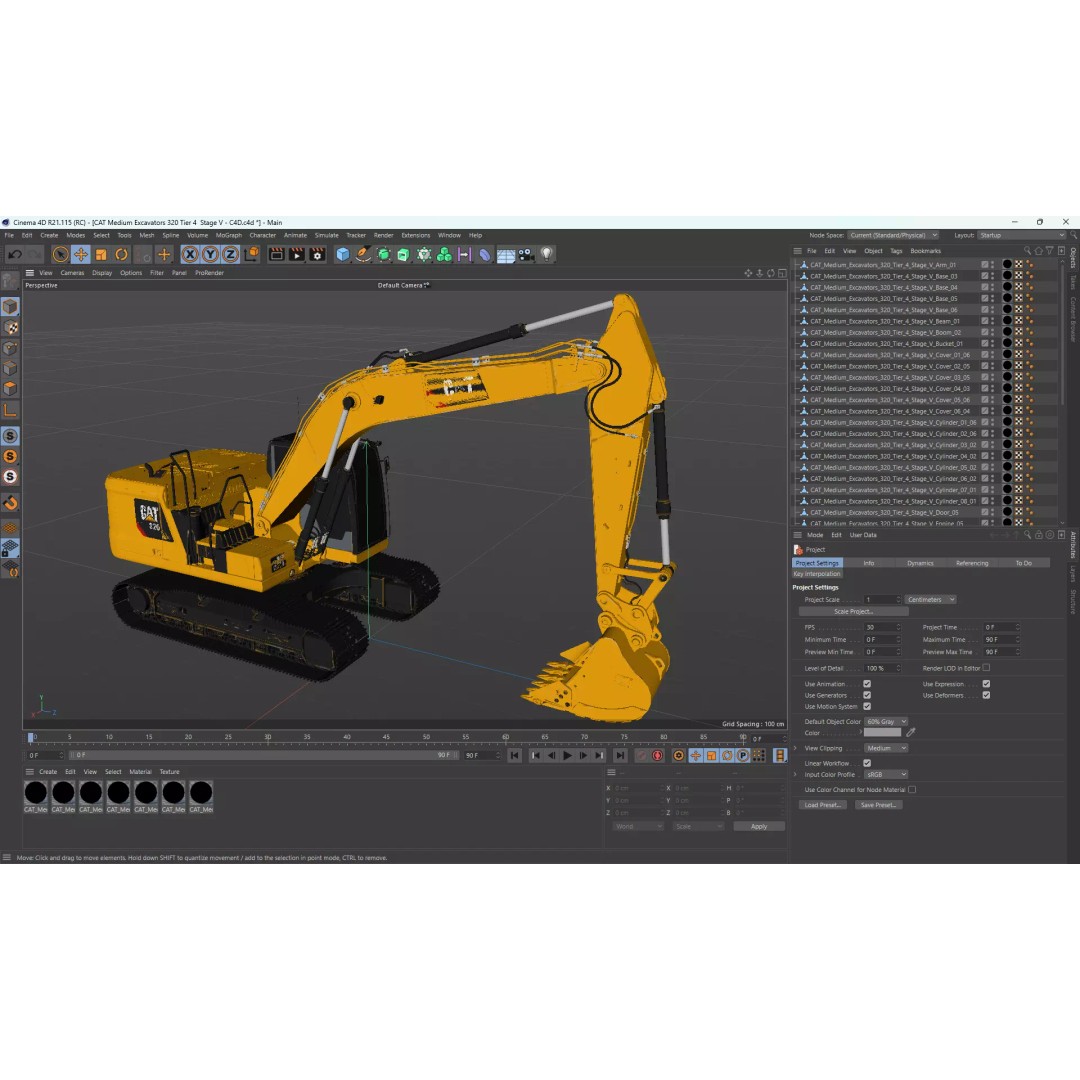Select the Live Selection tool
The height and width of the screenshot is (1080, 1080).
[61, 255]
